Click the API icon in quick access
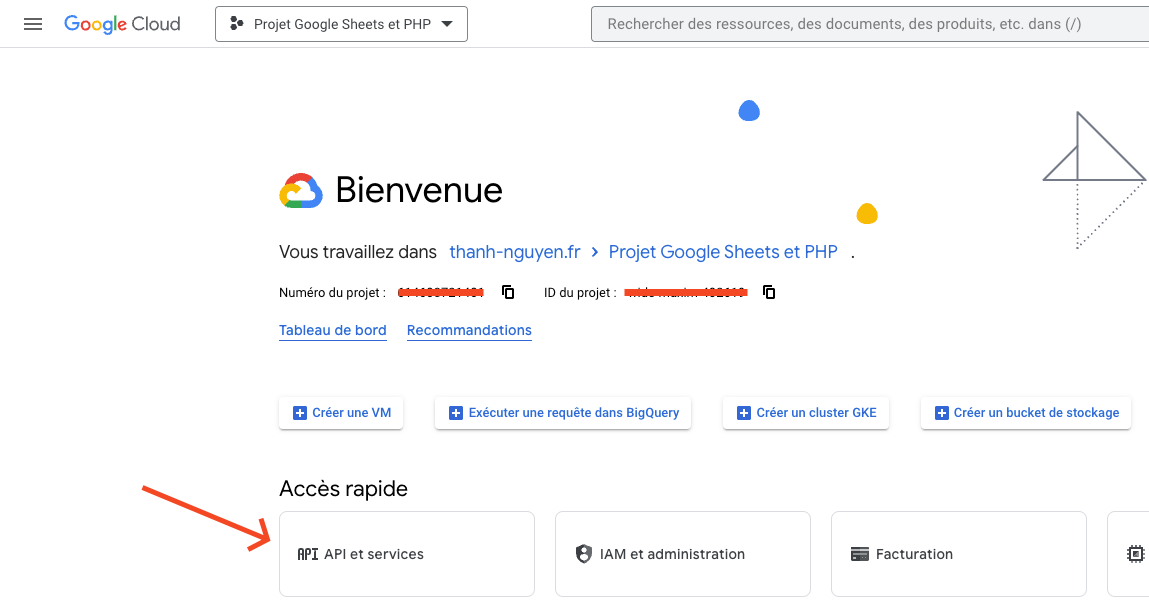Image resolution: width=1149 pixels, height=612 pixels. (x=307, y=554)
